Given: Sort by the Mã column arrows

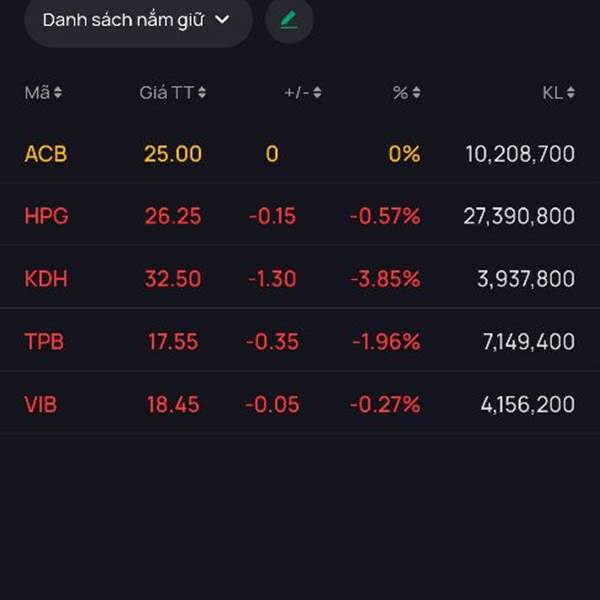Looking at the screenshot, I should point(58,93).
